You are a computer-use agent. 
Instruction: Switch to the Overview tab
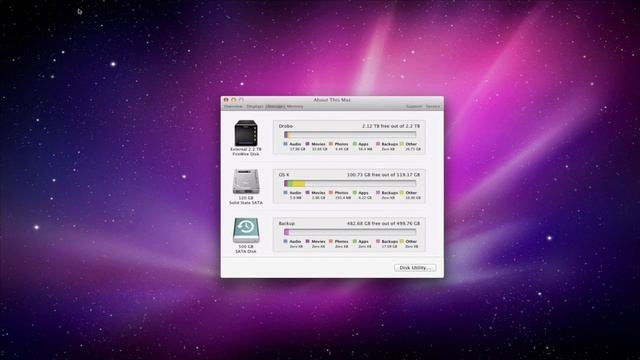point(233,107)
